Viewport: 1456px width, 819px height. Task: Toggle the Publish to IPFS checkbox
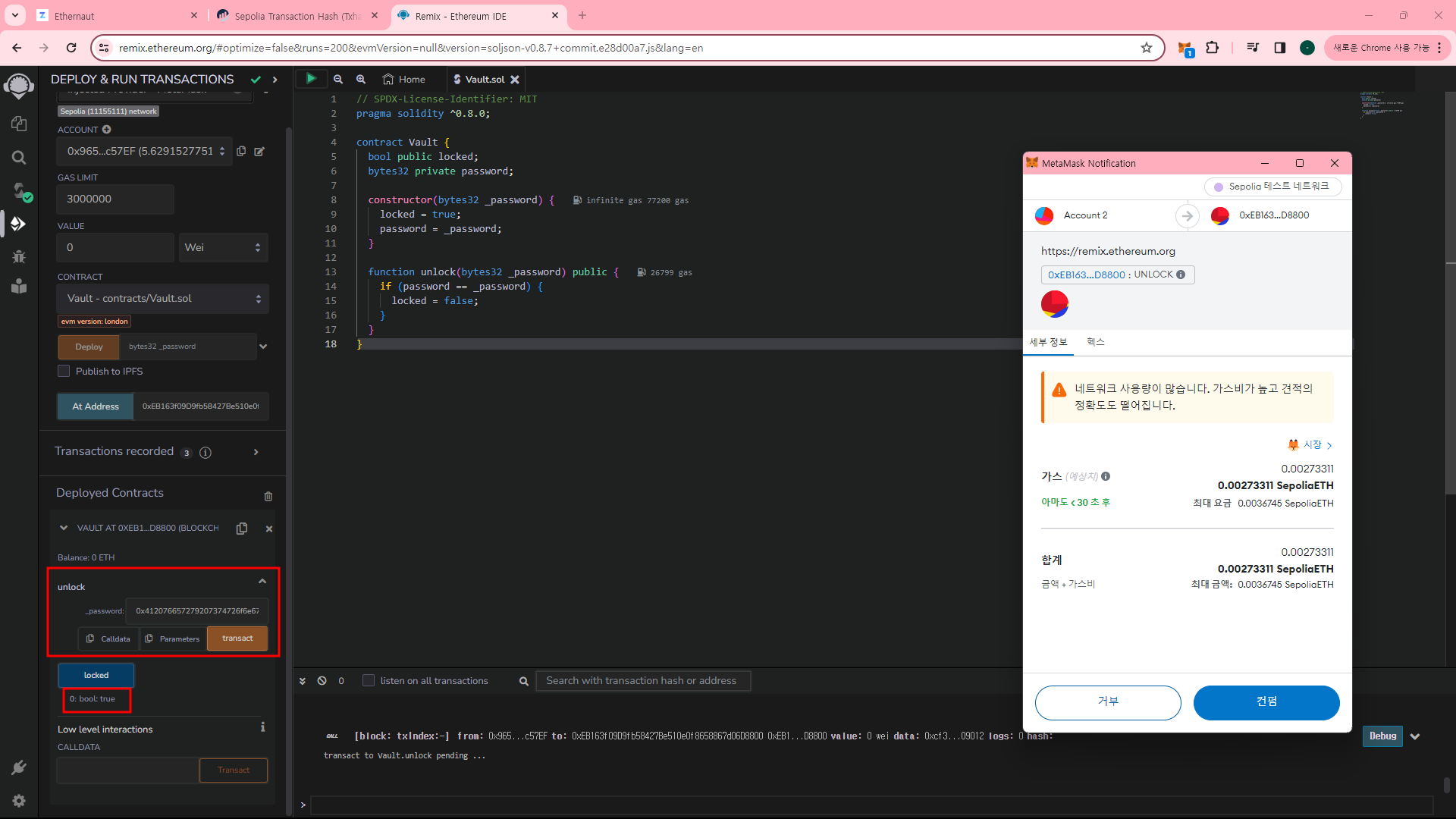coord(64,372)
